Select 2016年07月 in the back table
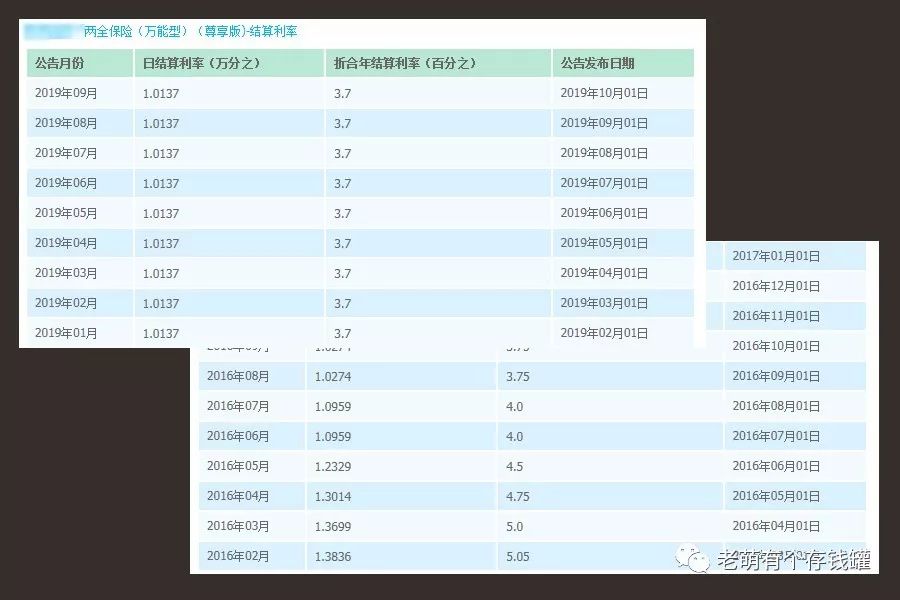The image size is (900, 600). click(x=238, y=406)
